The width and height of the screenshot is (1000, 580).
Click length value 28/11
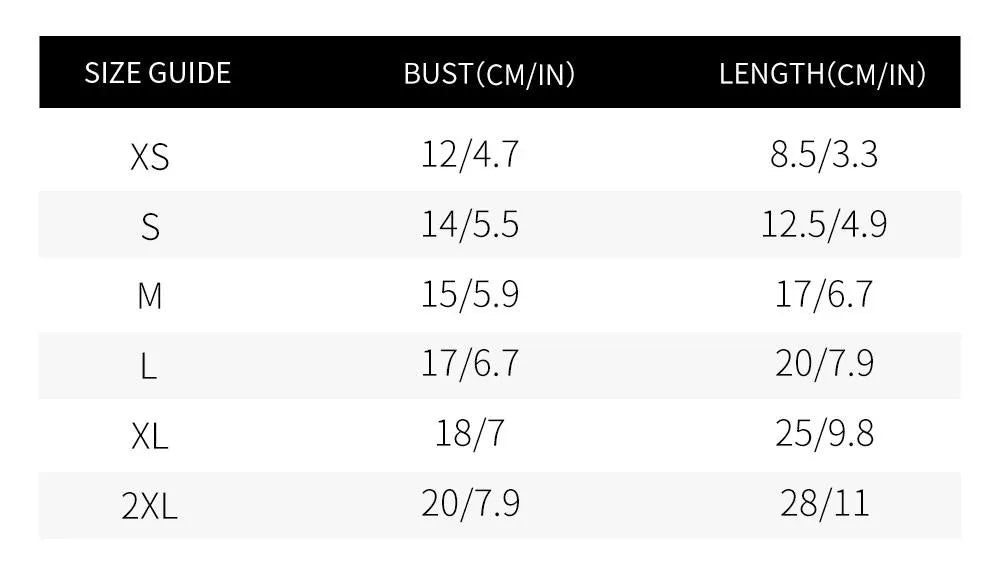[x=825, y=503]
